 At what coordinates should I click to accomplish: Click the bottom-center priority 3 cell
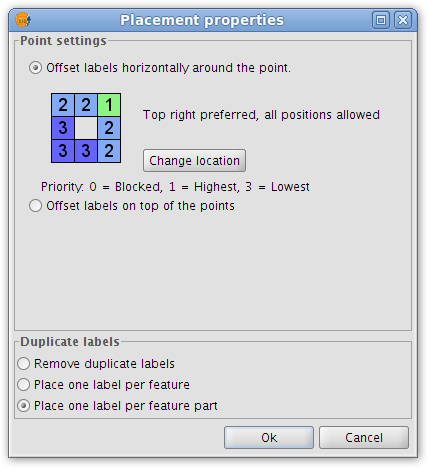[x=86, y=151]
